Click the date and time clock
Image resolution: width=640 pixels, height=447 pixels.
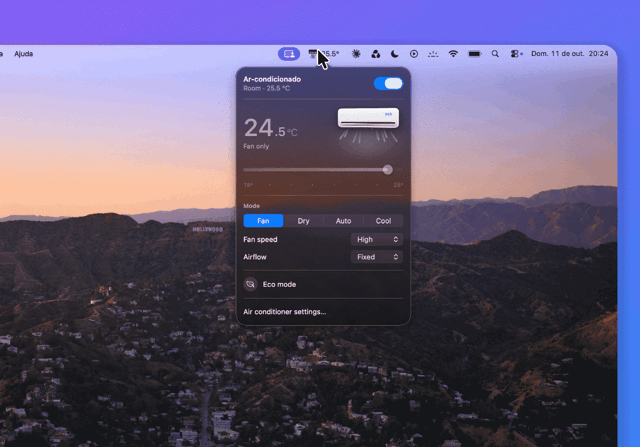570,53
